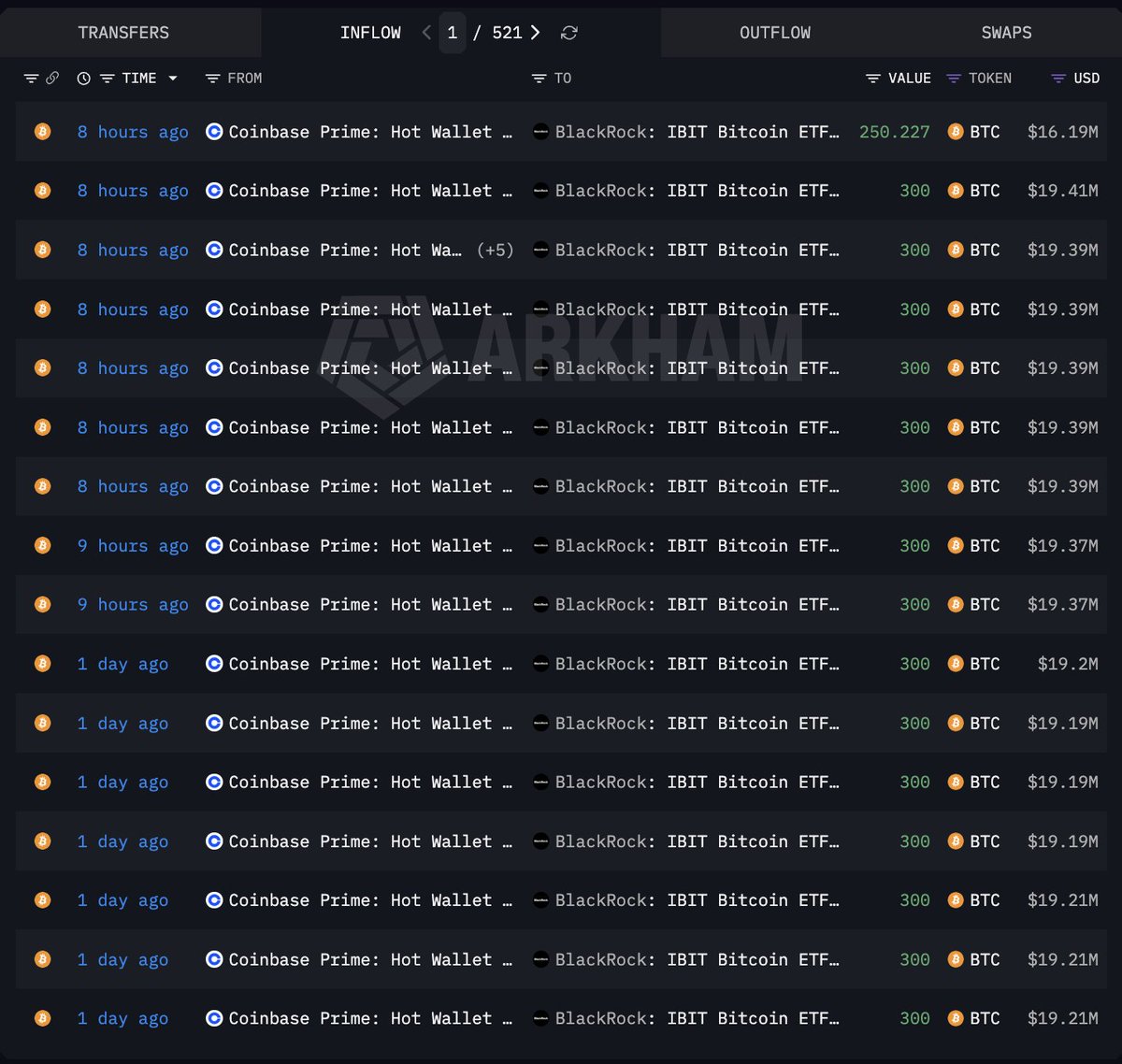
Task: Click the BTC token icon in $19.41M row
Action: click(955, 191)
